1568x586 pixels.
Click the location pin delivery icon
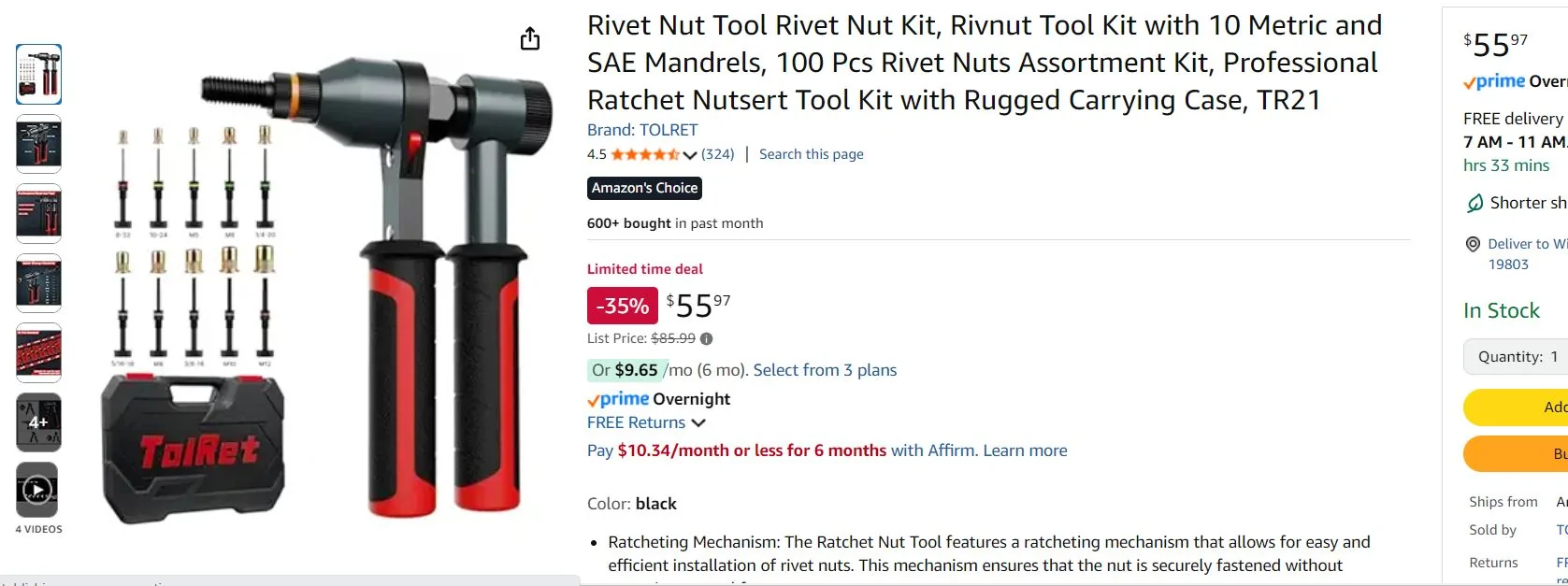[1473, 244]
